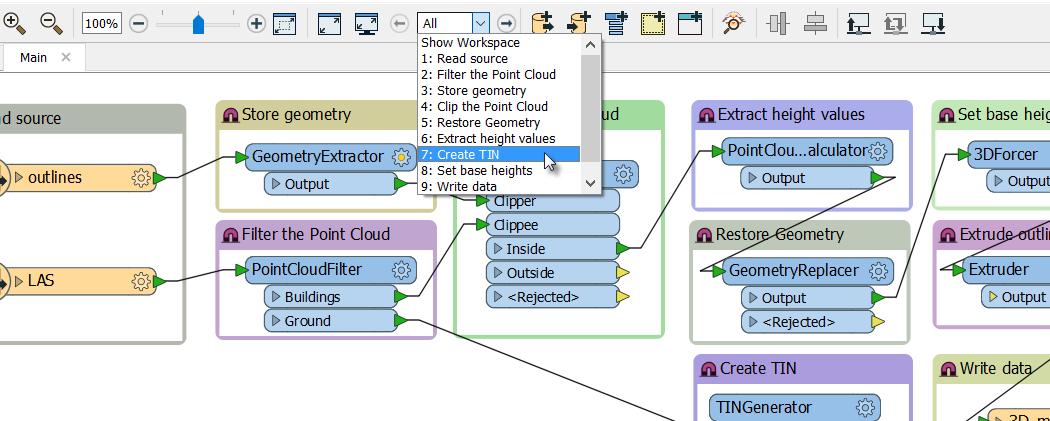Expand the Buildings output port triangle
The width and height of the screenshot is (1050, 421).
(277, 297)
